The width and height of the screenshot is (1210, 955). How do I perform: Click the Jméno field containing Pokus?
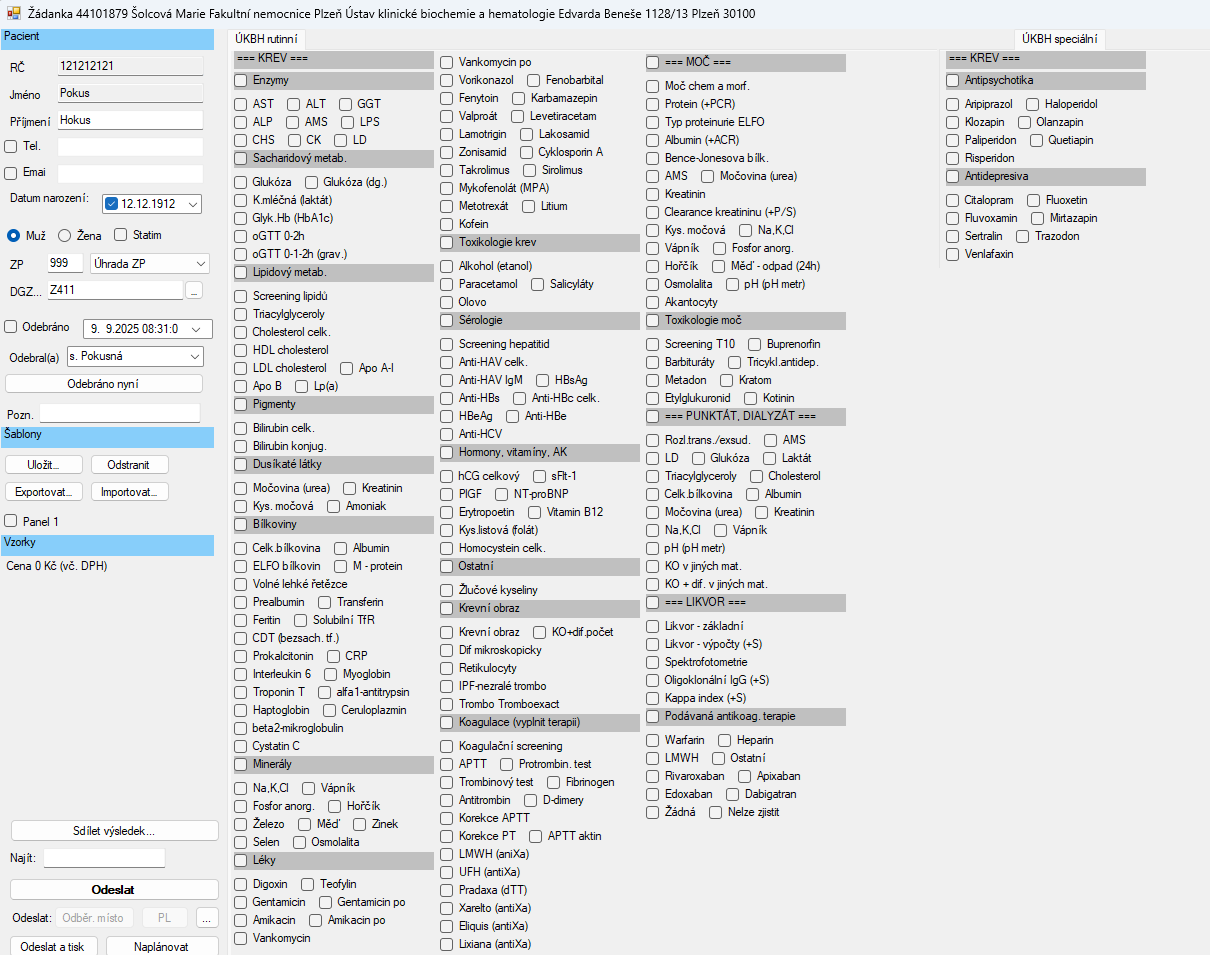click(x=129, y=93)
